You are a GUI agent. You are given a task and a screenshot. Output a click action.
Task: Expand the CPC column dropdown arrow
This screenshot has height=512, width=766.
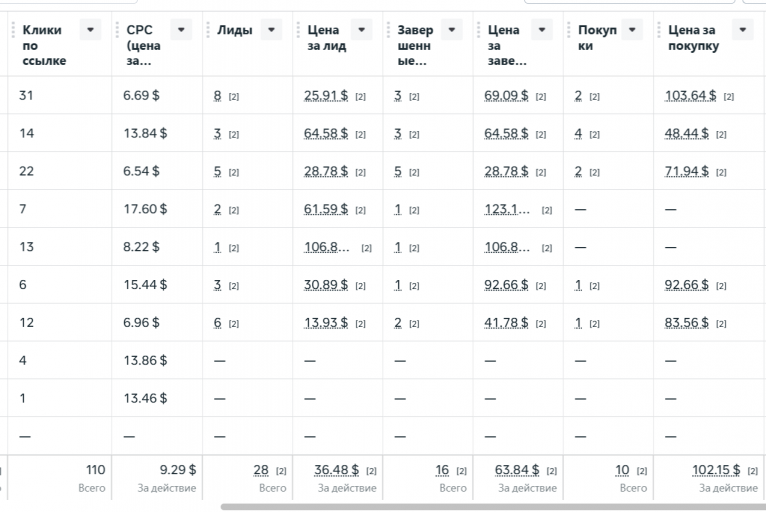click(181, 31)
